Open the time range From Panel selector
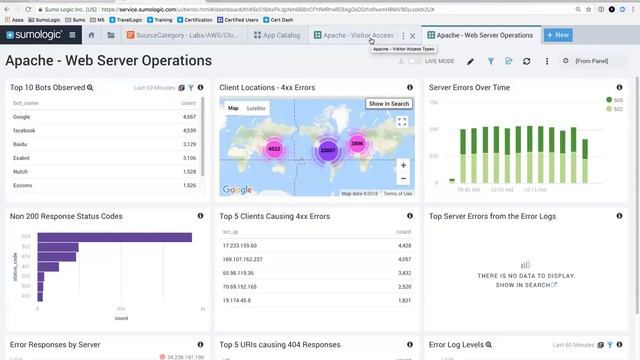 coord(591,61)
